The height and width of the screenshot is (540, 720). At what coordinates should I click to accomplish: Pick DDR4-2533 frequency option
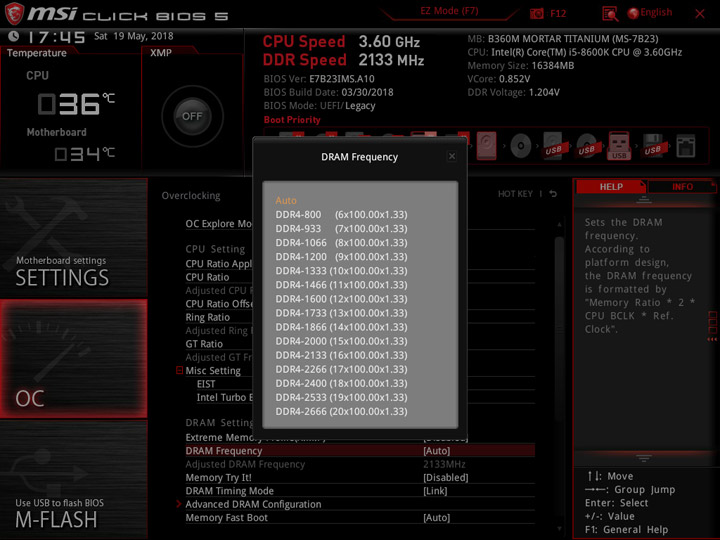341,397
